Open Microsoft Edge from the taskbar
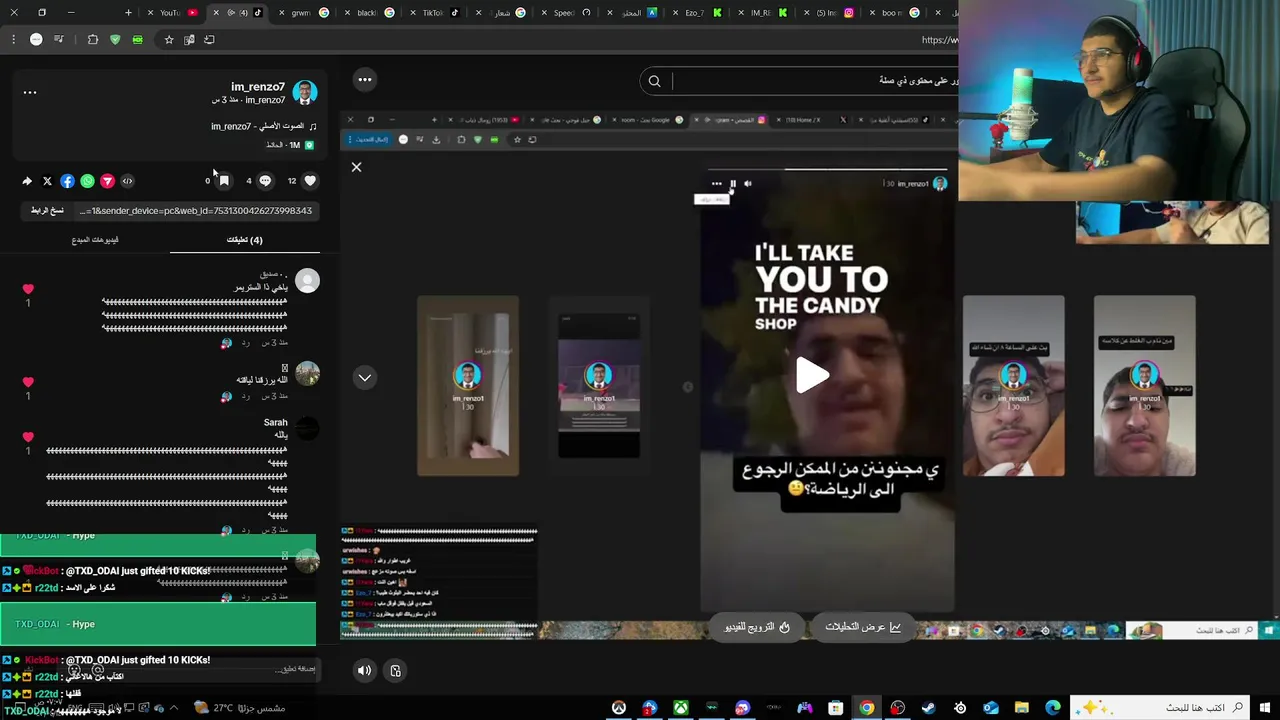Image resolution: width=1280 pixels, height=720 pixels. pos(1053,708)
